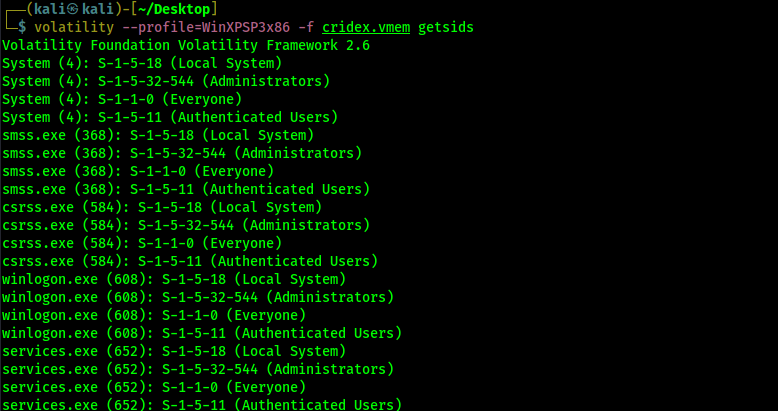Click services.exe (652) Everyone line
Image resolution: width=778 pixels, height=411 pixels.
point(154,387)
